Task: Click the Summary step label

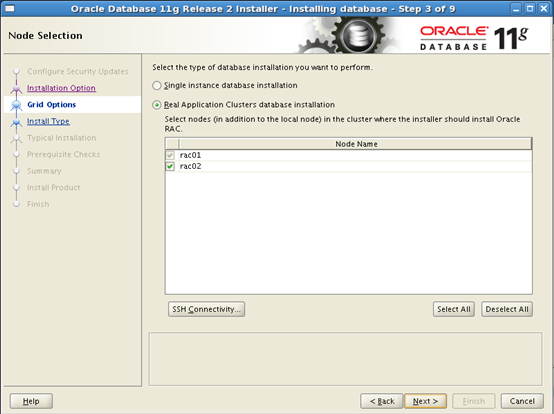Action: click(x=44, y=171)
